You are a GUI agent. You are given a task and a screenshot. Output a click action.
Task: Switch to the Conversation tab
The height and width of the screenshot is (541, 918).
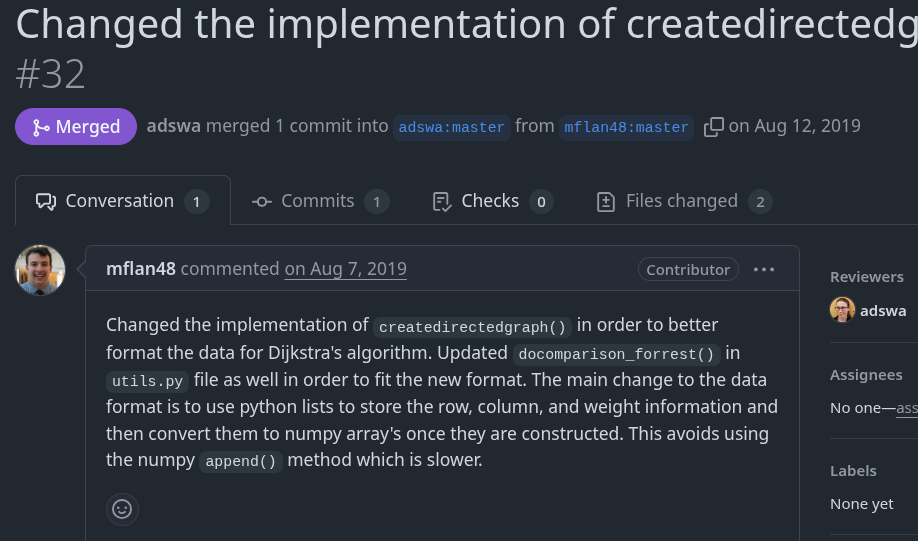coord(122,201)
